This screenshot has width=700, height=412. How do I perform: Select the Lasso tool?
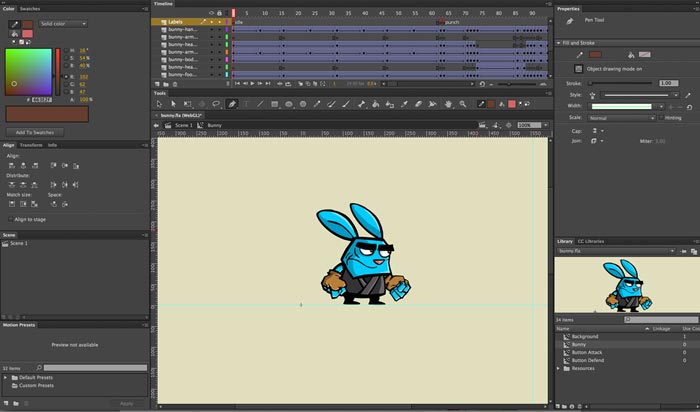(216, 104)
